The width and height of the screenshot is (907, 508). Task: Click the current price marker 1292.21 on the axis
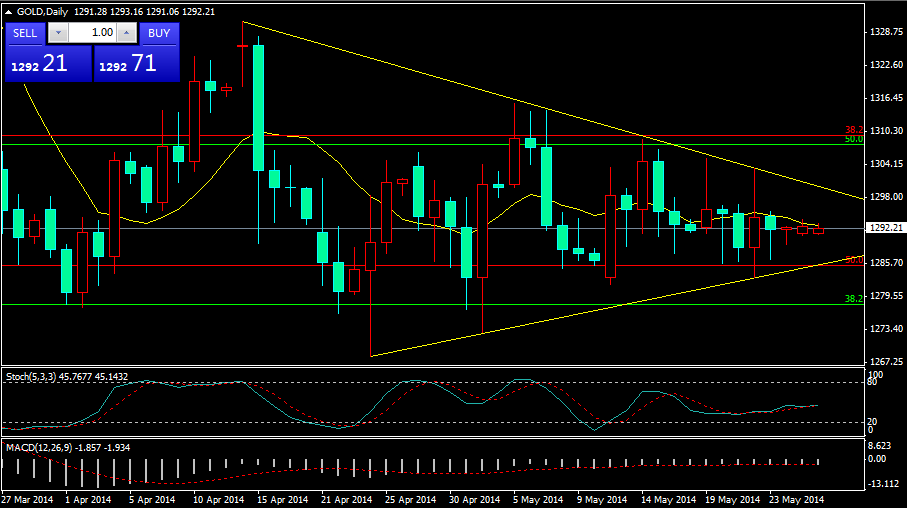point(884,228)
